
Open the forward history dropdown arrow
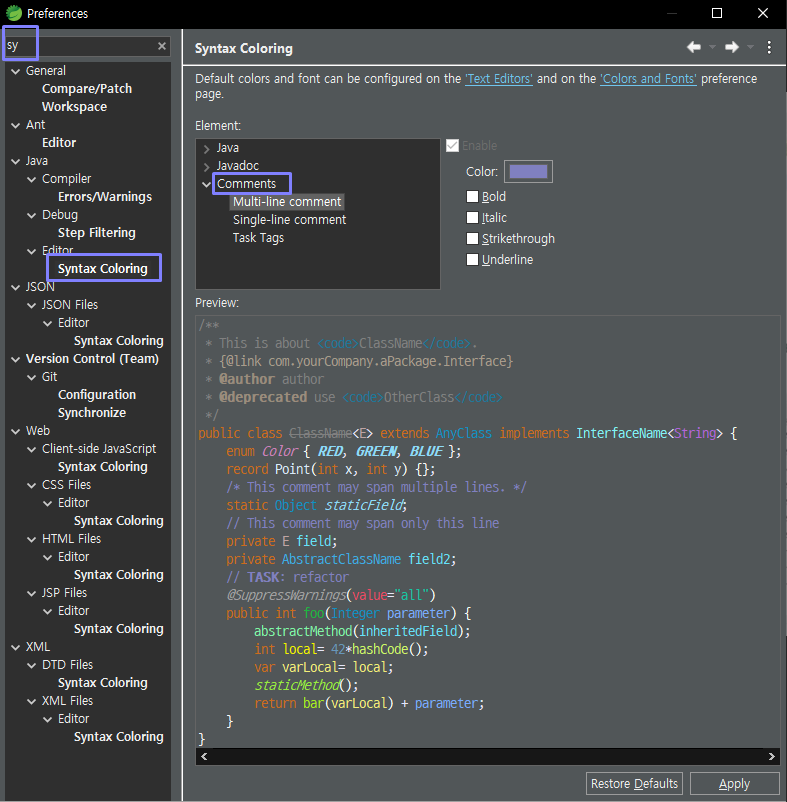click(750, 48)
